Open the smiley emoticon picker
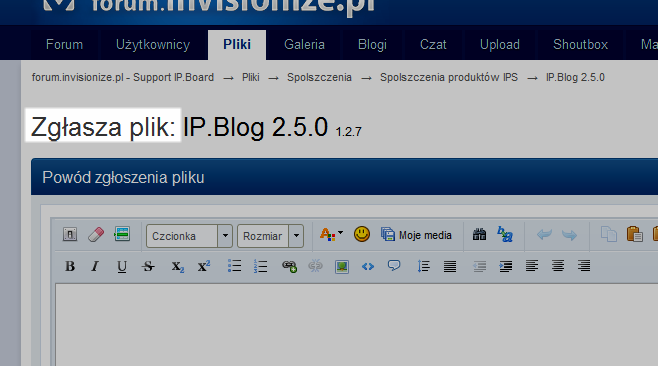The image size is (658, 366). 362,234
